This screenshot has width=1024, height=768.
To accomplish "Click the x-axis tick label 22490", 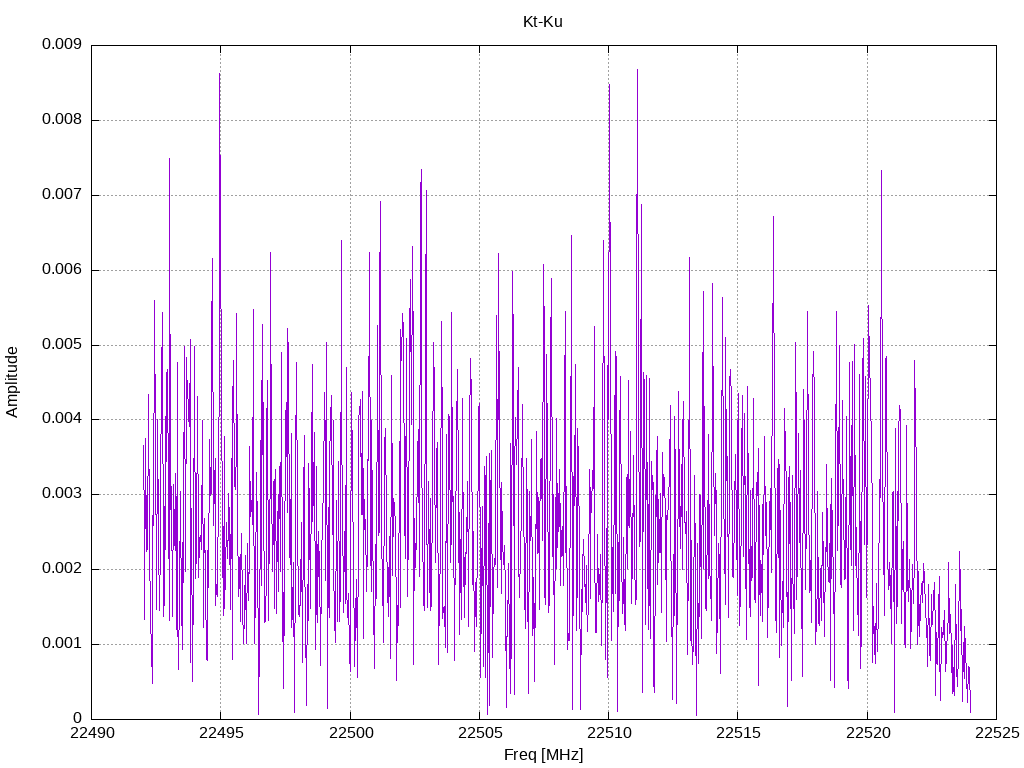I will [x=91, y=733].
